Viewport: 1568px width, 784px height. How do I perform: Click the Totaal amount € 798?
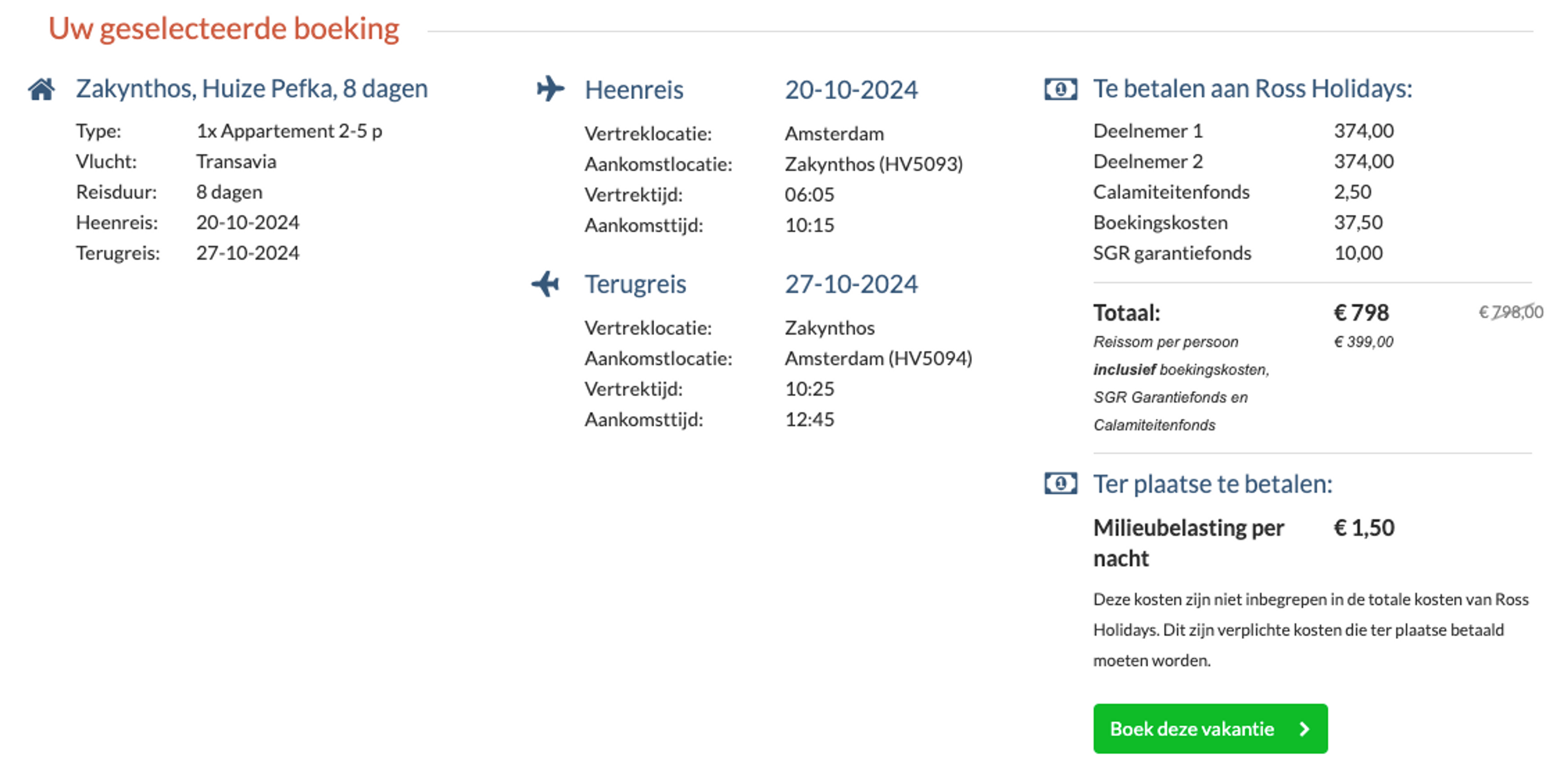(x=1361, y=312)
